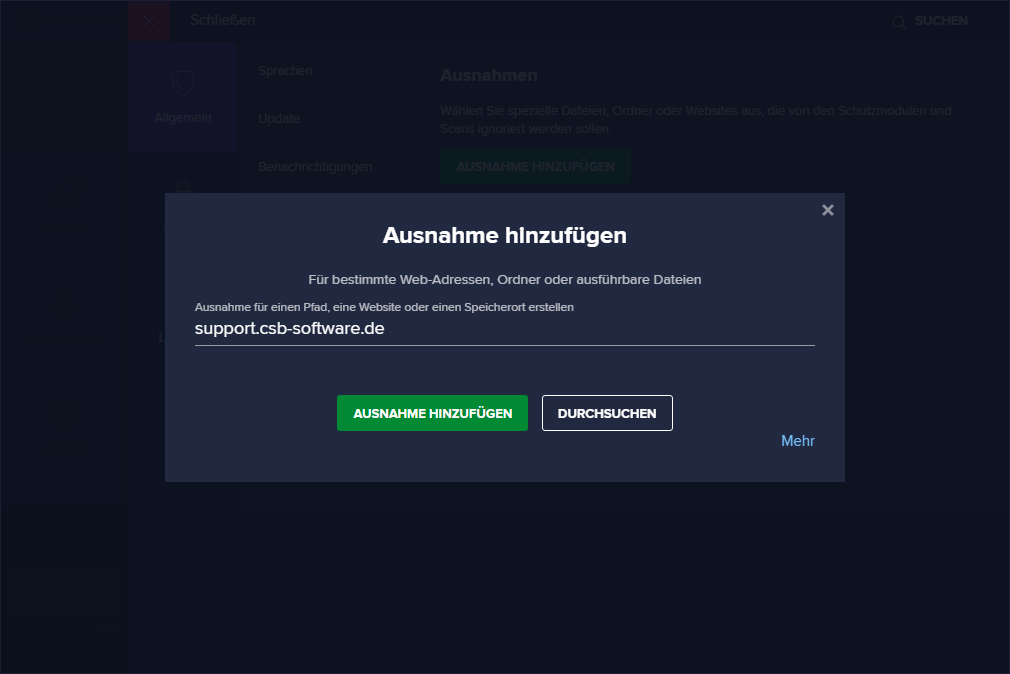Click the Ausnahmen heading in the settings window
This screenshot has width=1010, height=674.
click(x=489, y=75)
